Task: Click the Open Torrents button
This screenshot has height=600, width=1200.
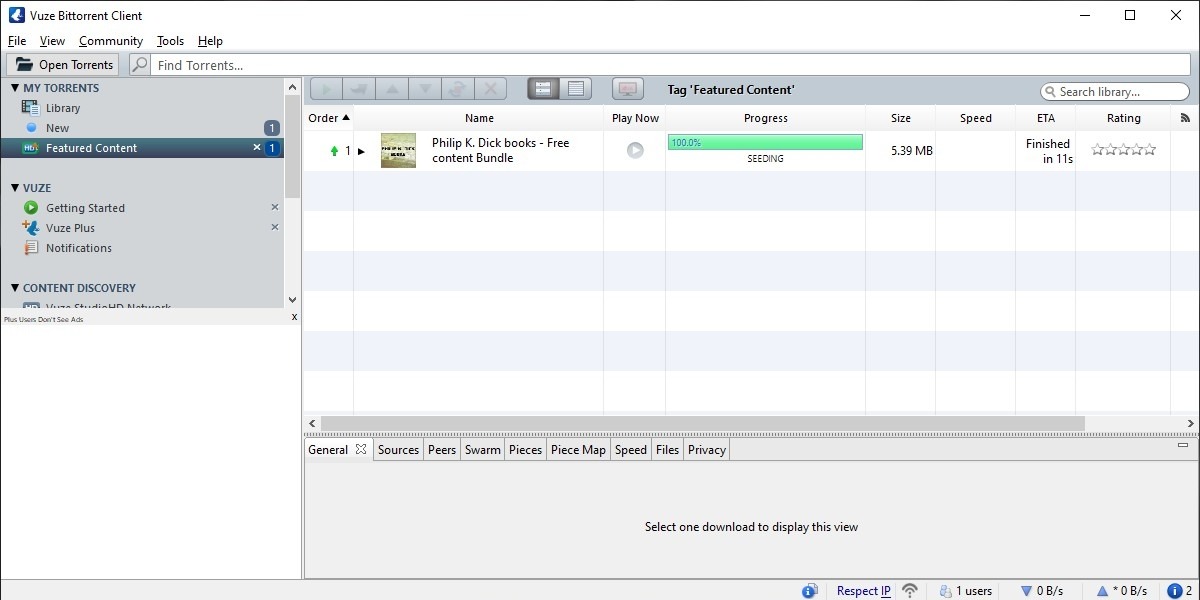Action: (x=63, y=64)
